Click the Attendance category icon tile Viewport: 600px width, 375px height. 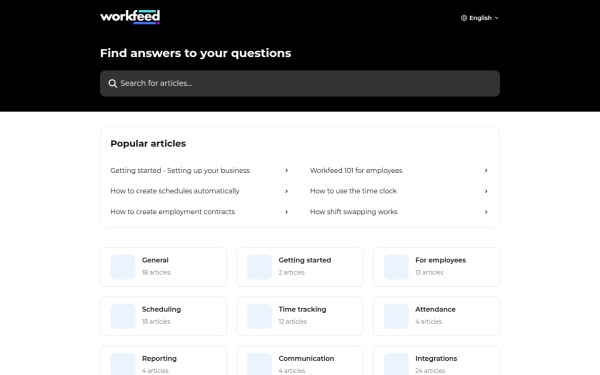[x=396, y=316]
